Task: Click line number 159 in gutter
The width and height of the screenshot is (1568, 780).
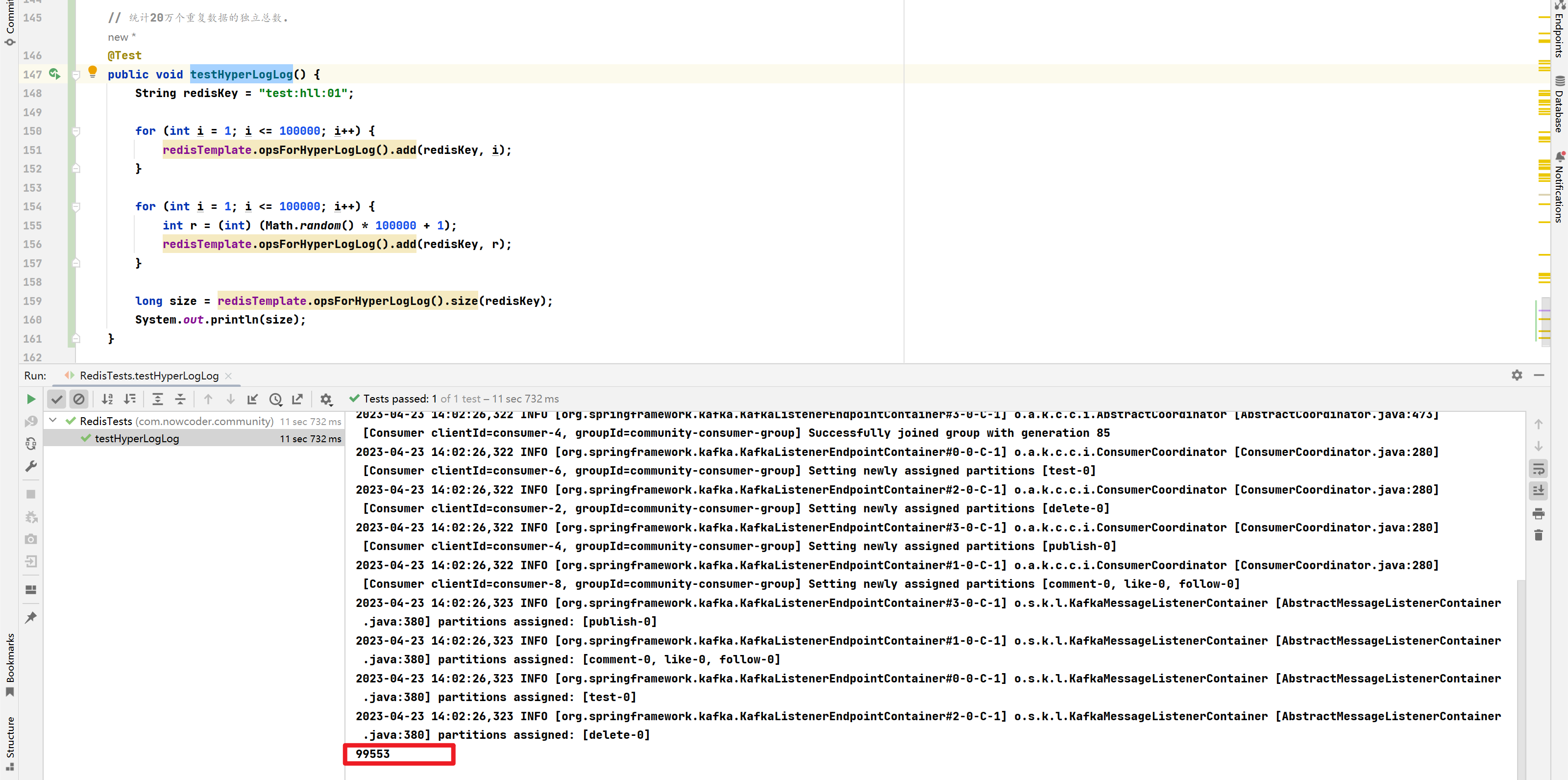Action: point(32,301)
